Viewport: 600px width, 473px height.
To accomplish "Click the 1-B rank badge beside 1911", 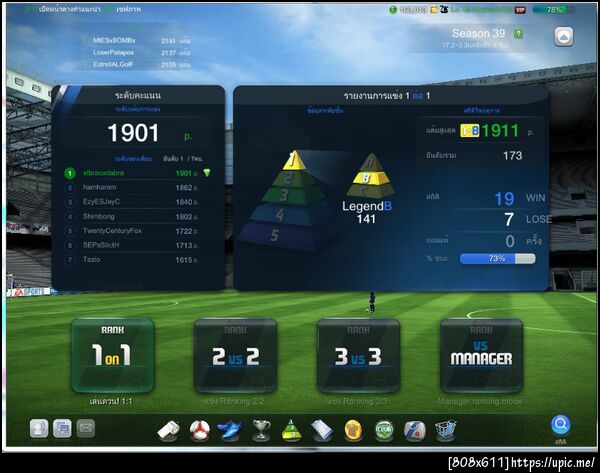I will (470, 131).
